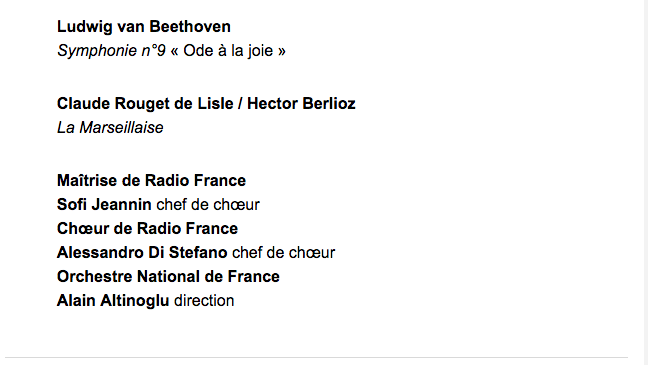The width and height of the screenshot is (648, 365).
Task: Click the Hector Berlioz name
Action: coord(301,104)
